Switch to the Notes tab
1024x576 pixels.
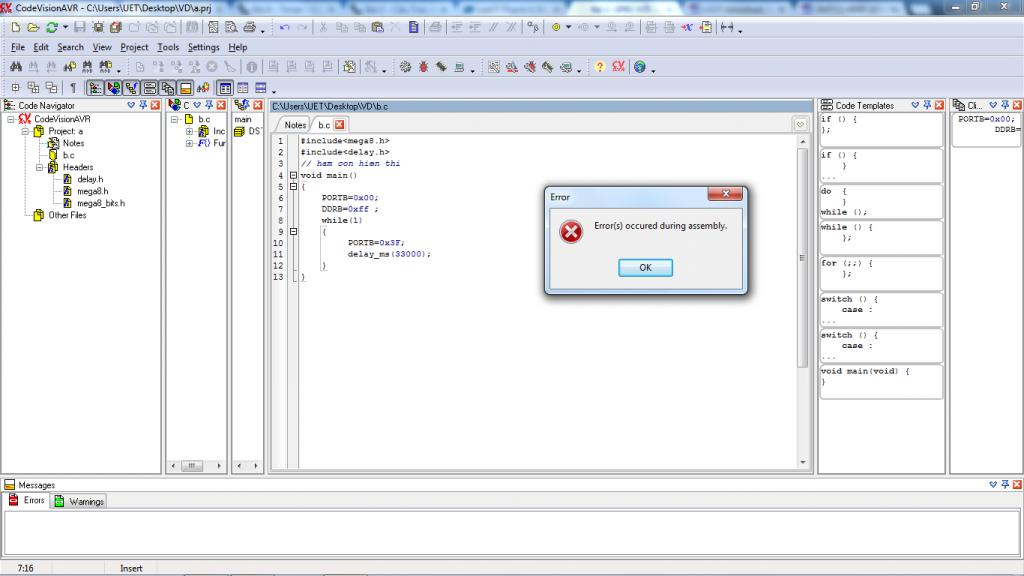click(295, 125)
